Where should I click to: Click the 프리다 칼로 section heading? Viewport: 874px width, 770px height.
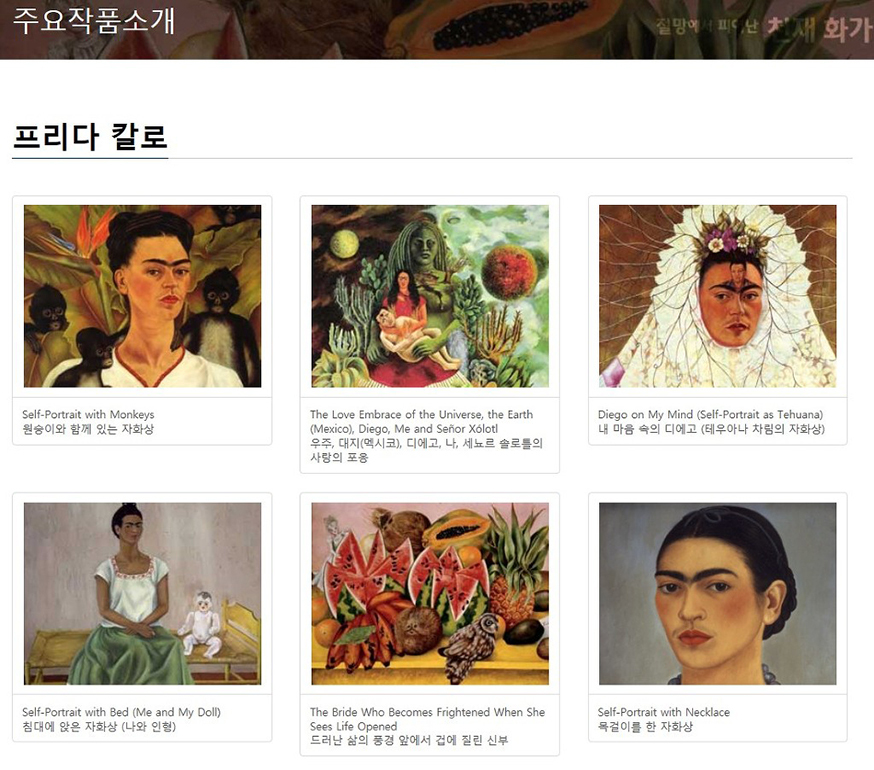pos(90,137)
